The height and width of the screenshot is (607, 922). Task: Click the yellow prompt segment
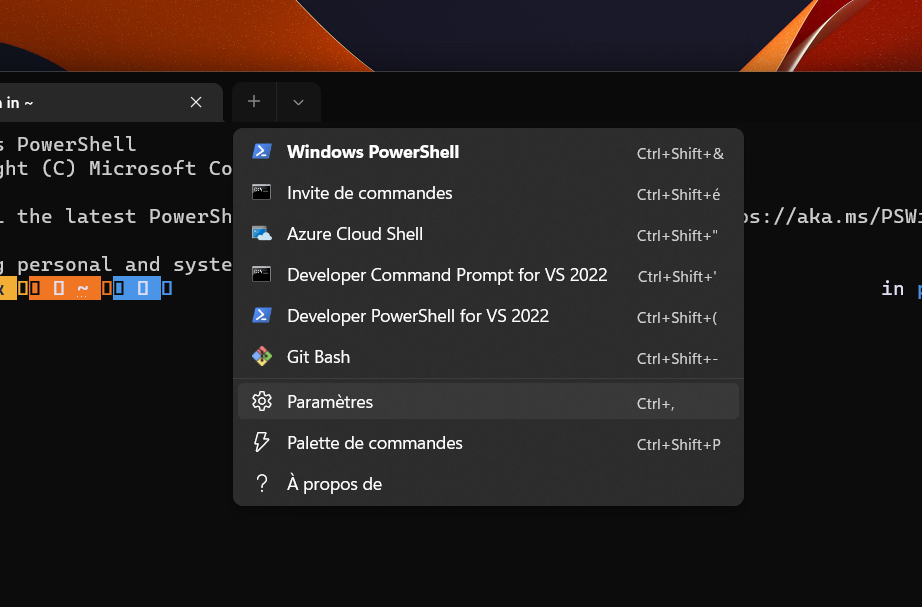click(8, 289)
